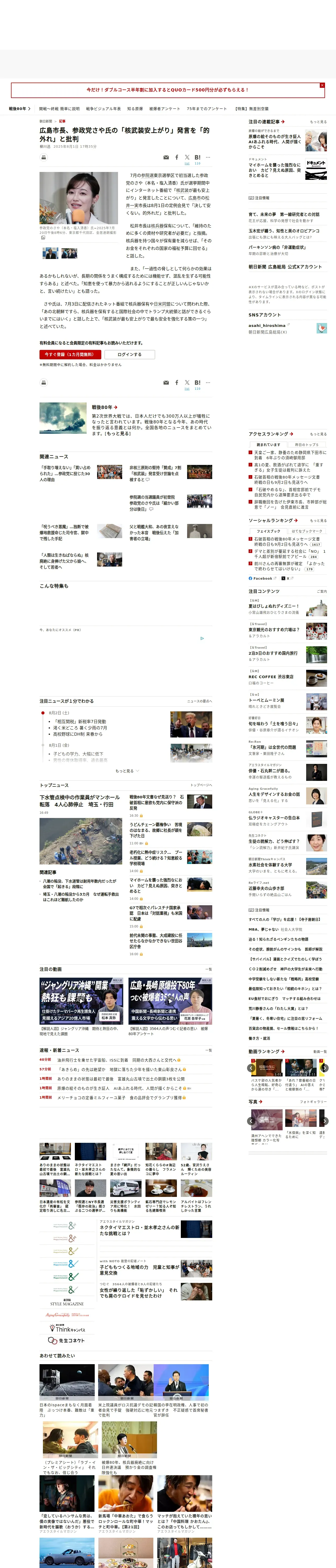
Task: Open the manhole accident top news photo
Action: coord(81,841)
